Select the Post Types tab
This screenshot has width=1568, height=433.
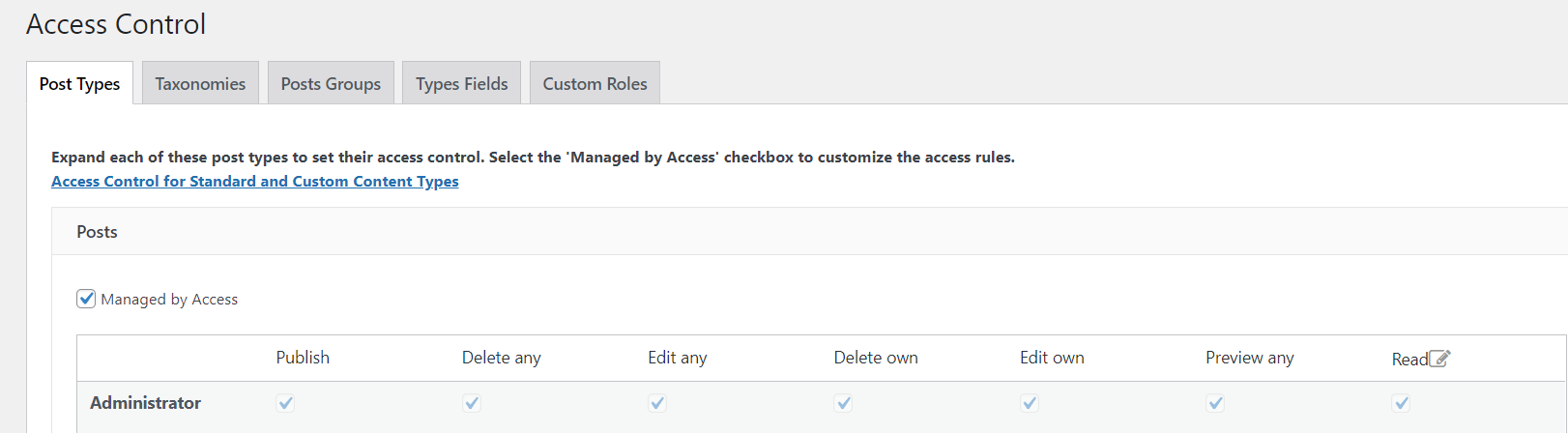coord(79,84)
